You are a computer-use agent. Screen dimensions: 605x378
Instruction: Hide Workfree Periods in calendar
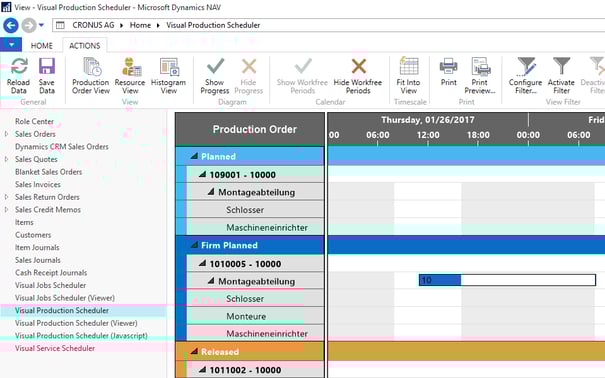[358, 76]
